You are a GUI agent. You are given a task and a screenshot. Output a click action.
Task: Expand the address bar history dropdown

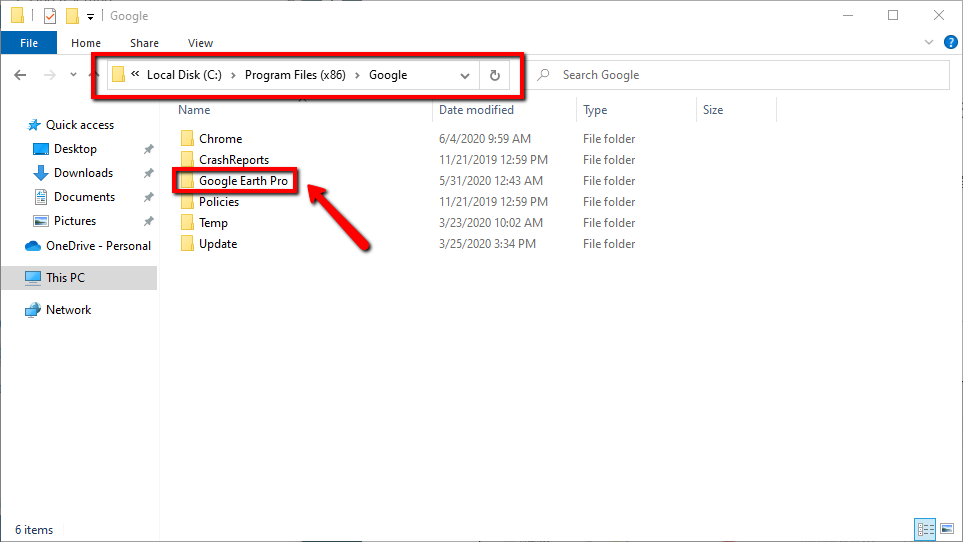pos(465,75)
